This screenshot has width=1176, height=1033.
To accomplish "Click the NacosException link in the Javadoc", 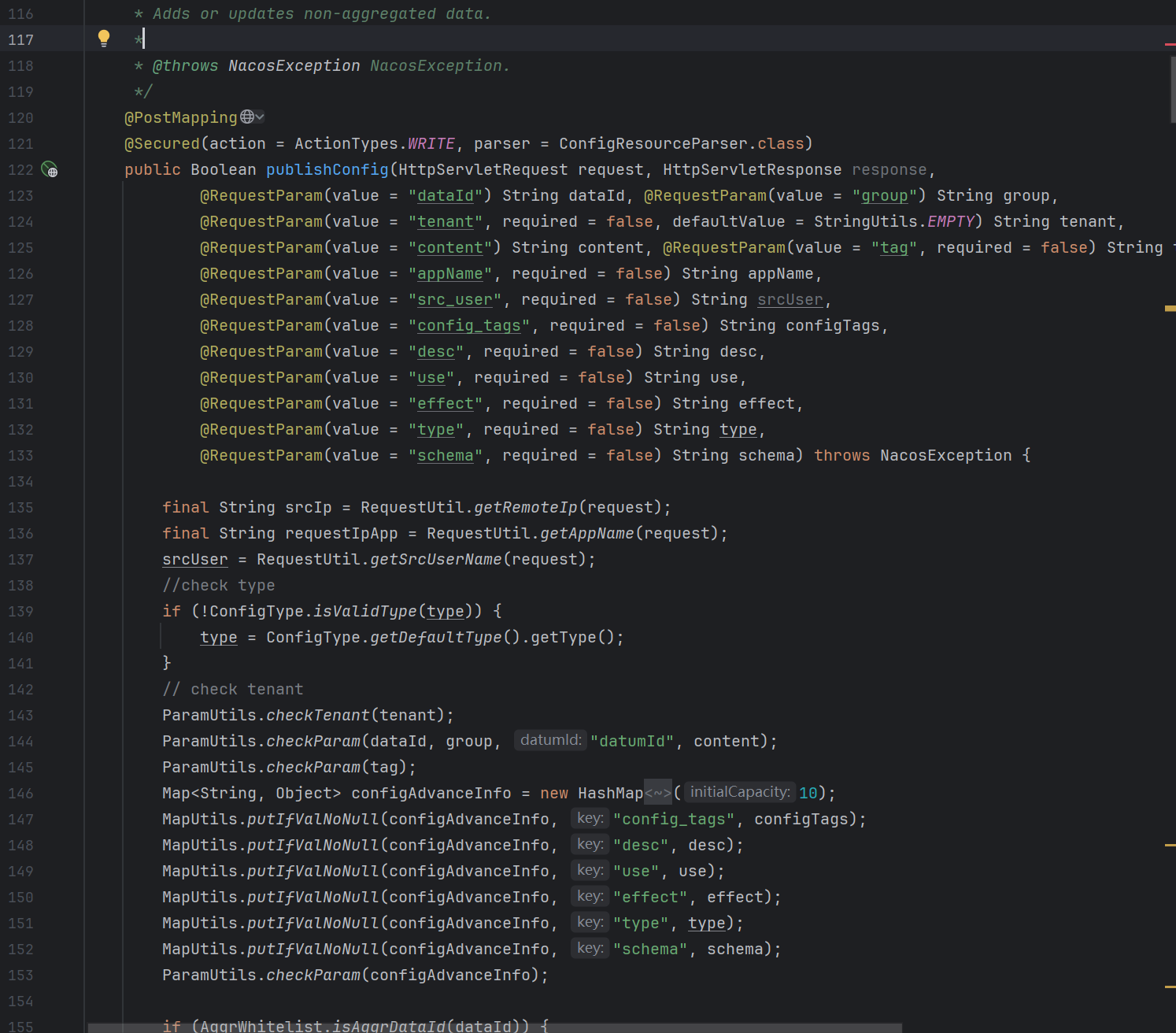I will coord(294,66).
